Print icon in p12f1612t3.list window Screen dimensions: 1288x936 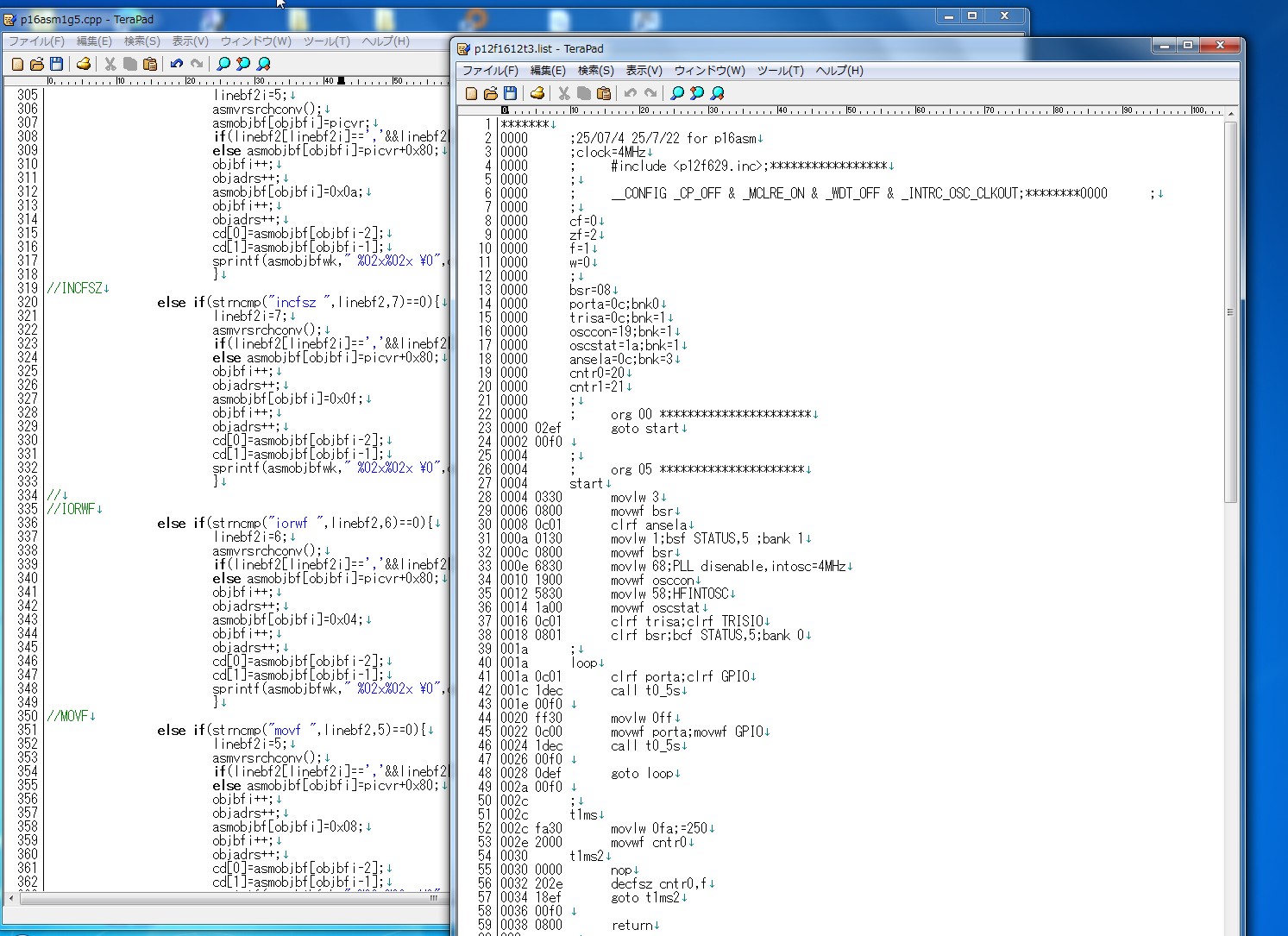pyautogui.click(x=537, y=93)
